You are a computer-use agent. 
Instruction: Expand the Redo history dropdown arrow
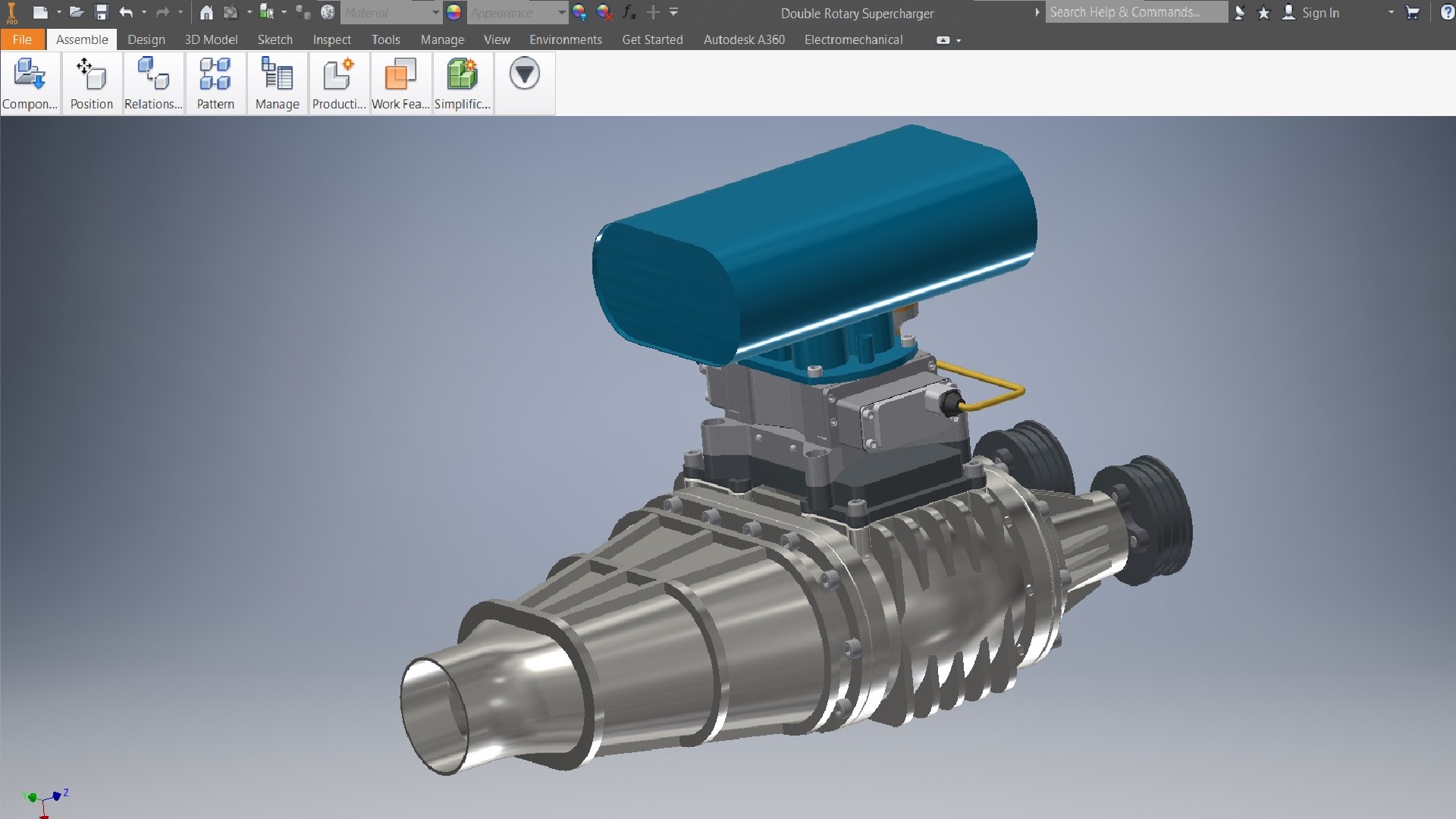[x=180, y=12]
